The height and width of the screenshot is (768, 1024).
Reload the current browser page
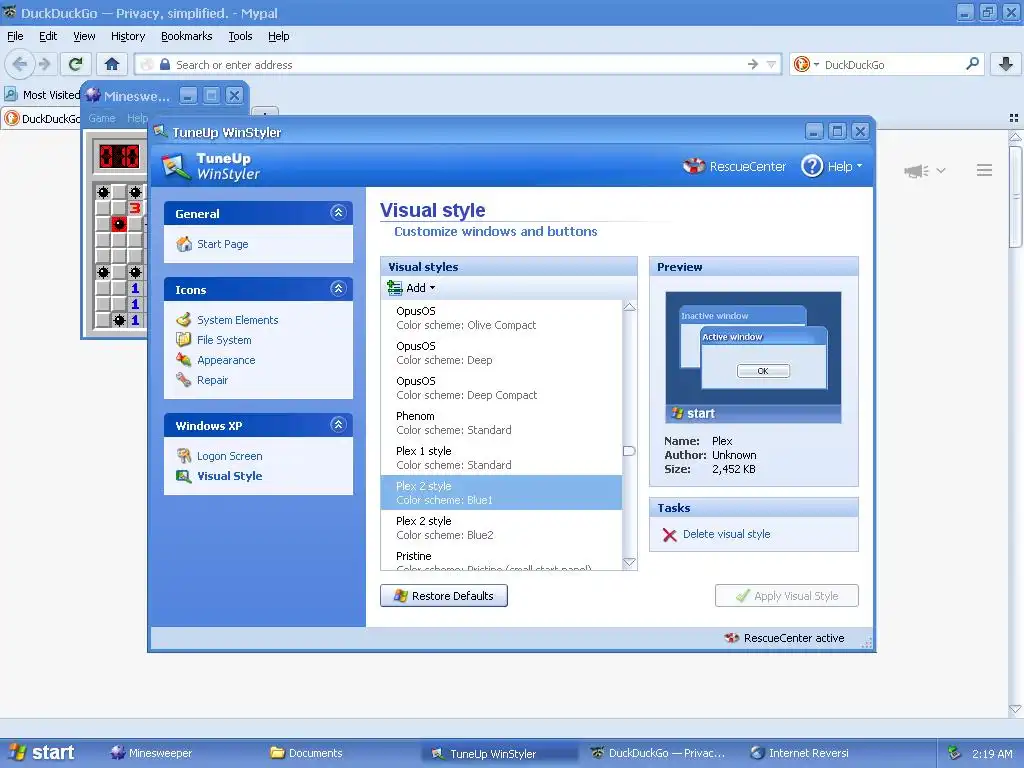click(x=75, y=64)
